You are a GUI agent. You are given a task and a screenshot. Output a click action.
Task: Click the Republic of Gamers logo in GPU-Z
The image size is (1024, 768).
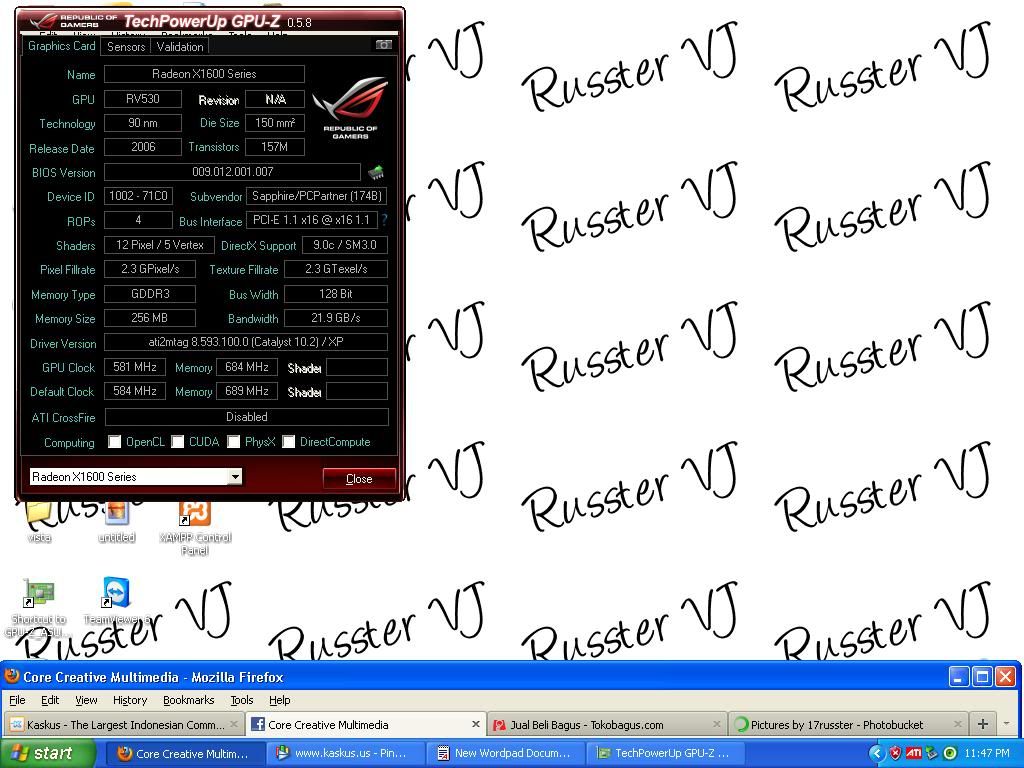pyautogui.click(x=350, y=108)
